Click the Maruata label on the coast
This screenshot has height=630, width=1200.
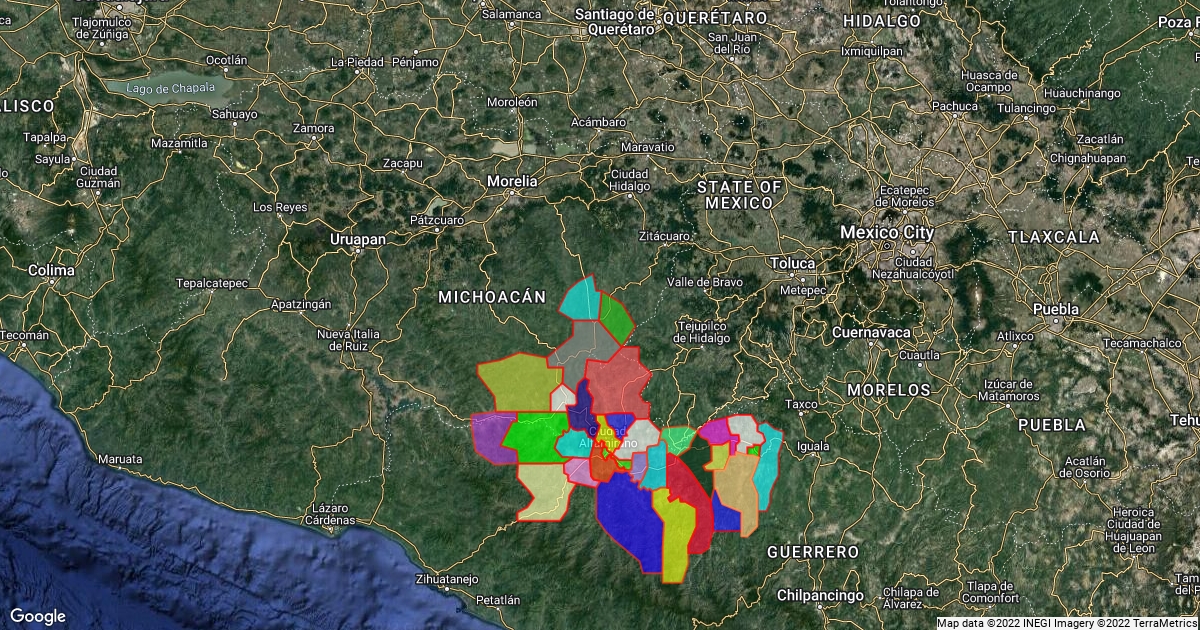click(118, 459)
